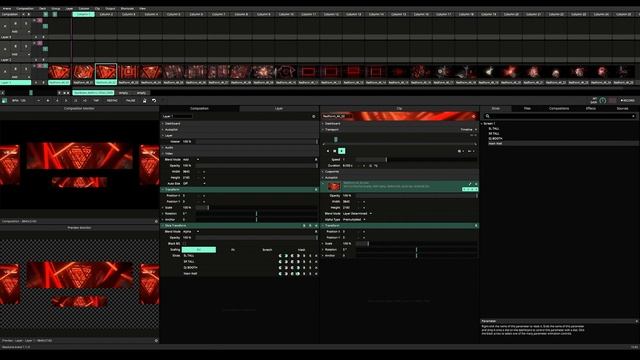Screen dimensions: 640x360
Task: Start recording with the RECORD button
Action: [x=627, y=100]
